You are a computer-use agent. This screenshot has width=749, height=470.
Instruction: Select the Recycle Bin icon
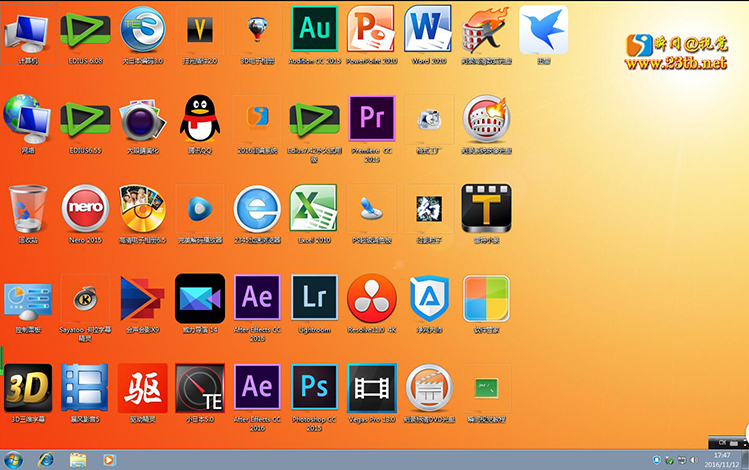pos(28,209)
